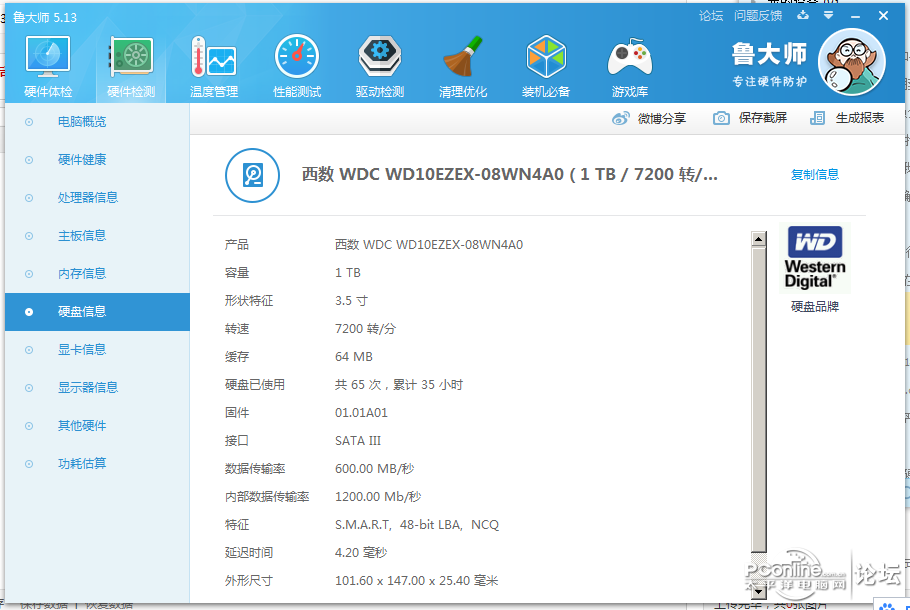Click 复制信息 copy info link
This screenshot has width=910, height=610.
pos(815,175)
